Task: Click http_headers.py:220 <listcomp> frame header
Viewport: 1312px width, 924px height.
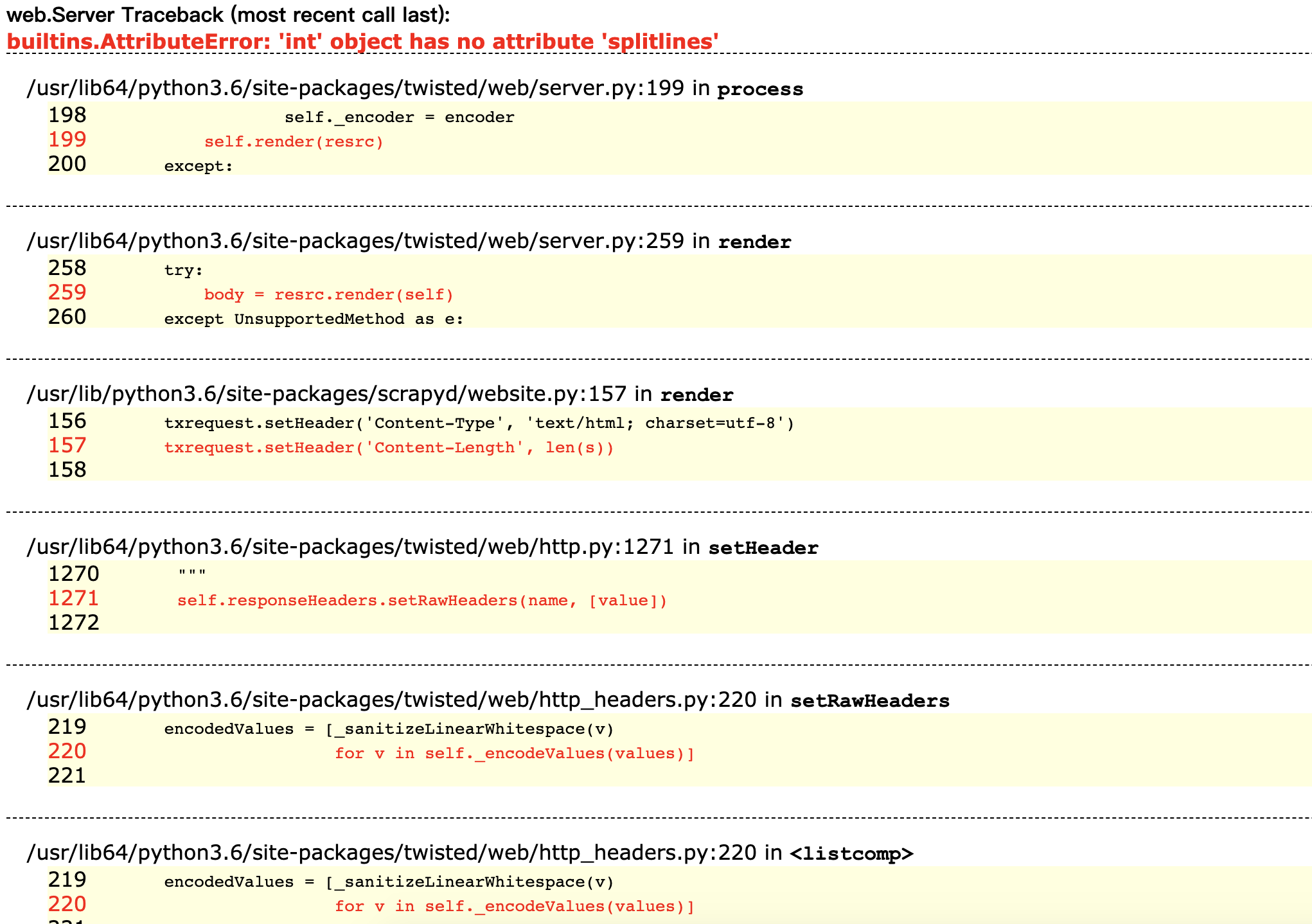Action: pyautogui.click(x=470, y=853)
